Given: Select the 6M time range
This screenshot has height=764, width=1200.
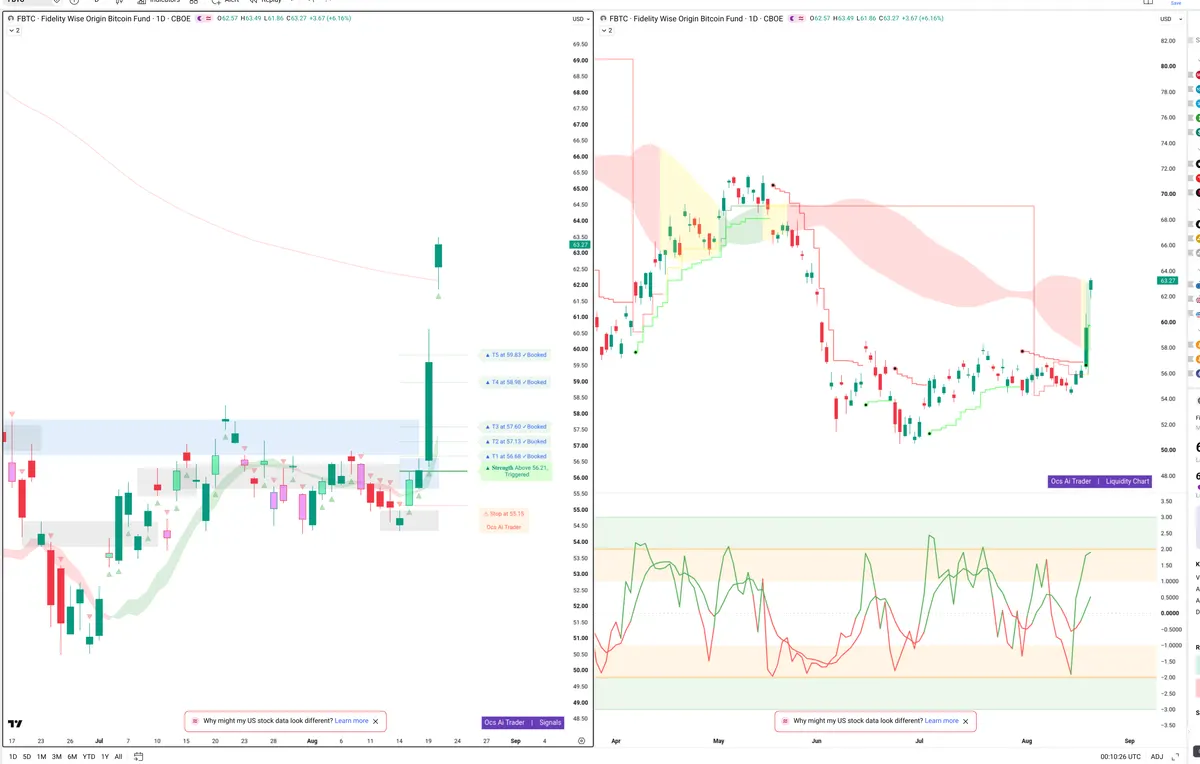Looking at the screenshot, I should click(x=72, y=757).
